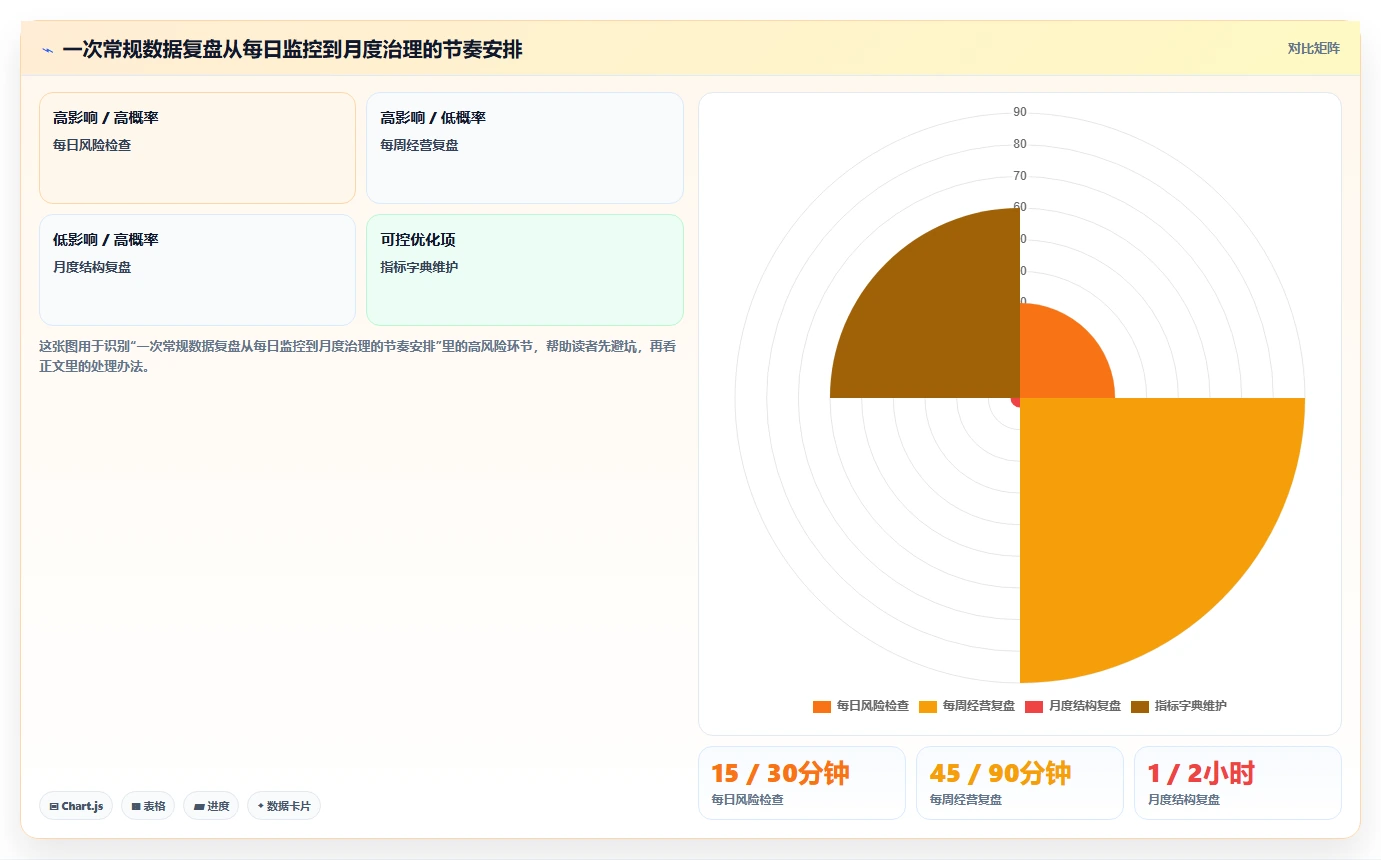Click 指标字典维护 text in the green card
The image size is (1381, 860).
(419, 267)
